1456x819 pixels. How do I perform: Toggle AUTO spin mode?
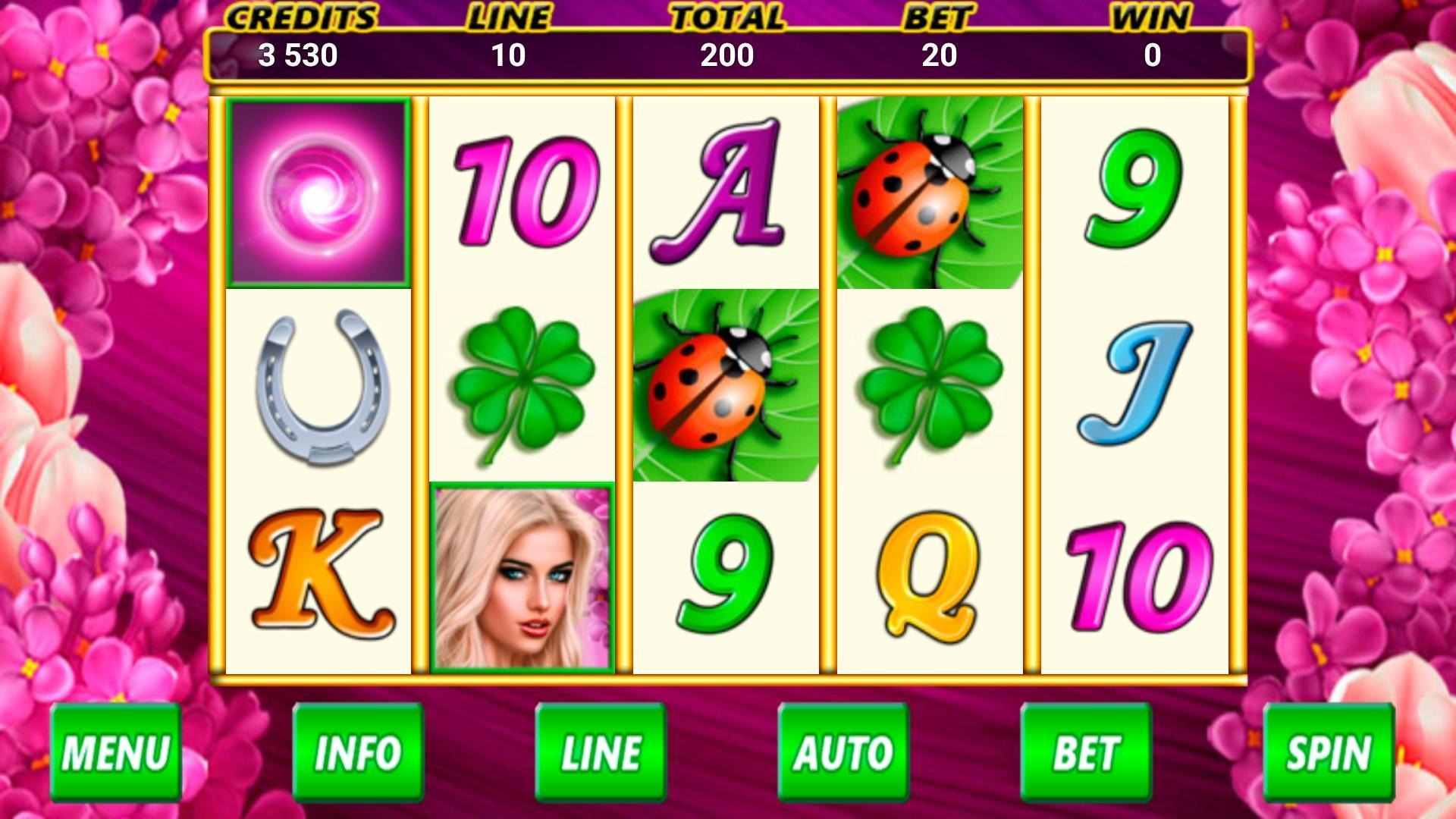(843, 752)
